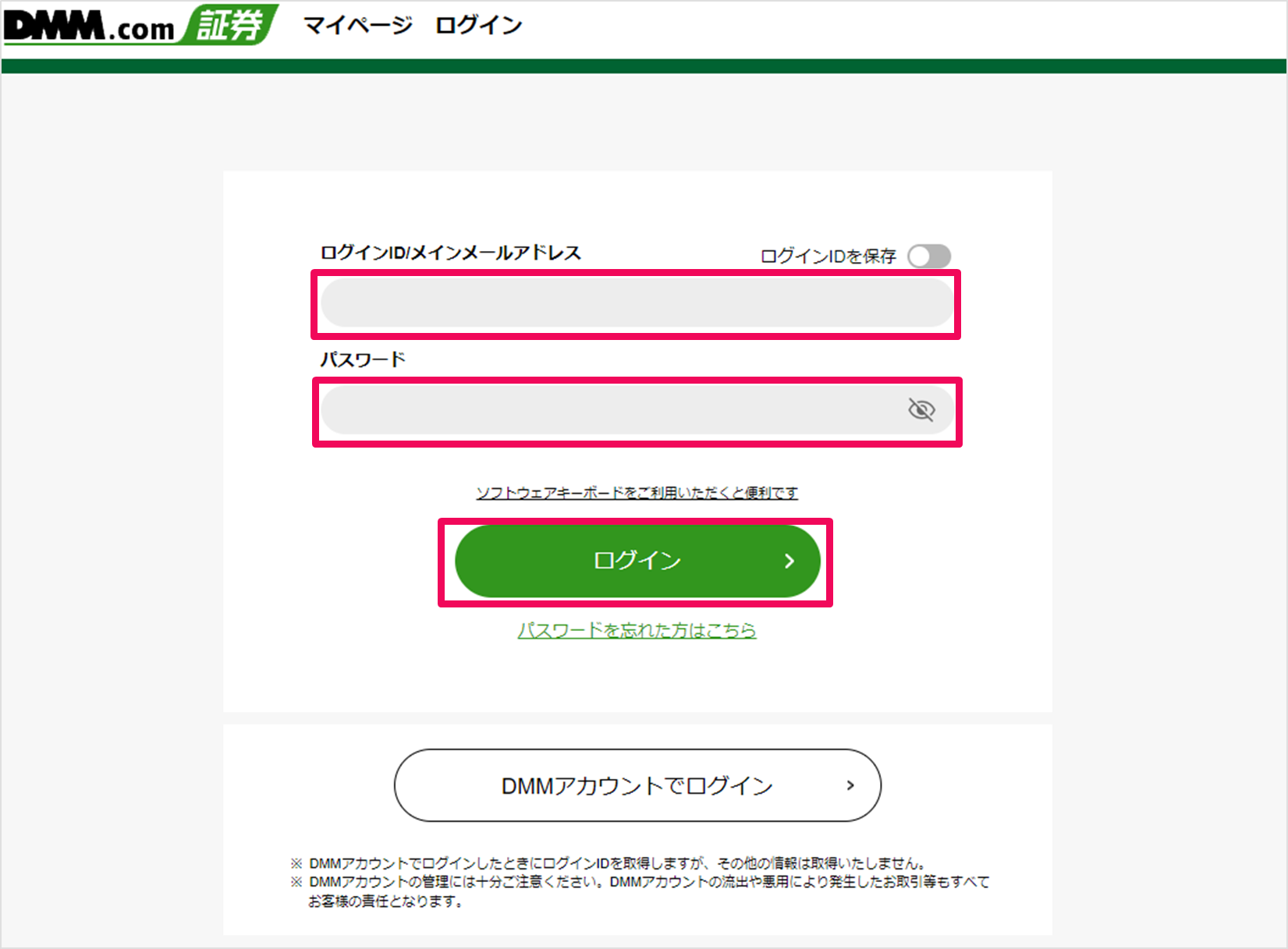1288x949 pixels.
Task: Open the DMMアカウントでログイン option
Action: click(x=637, y=785)
